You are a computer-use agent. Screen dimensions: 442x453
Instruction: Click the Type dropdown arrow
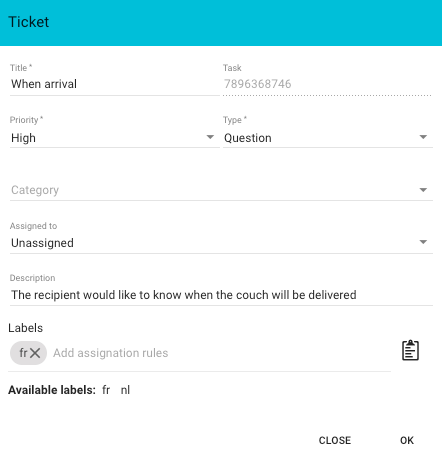click(423, 137)
